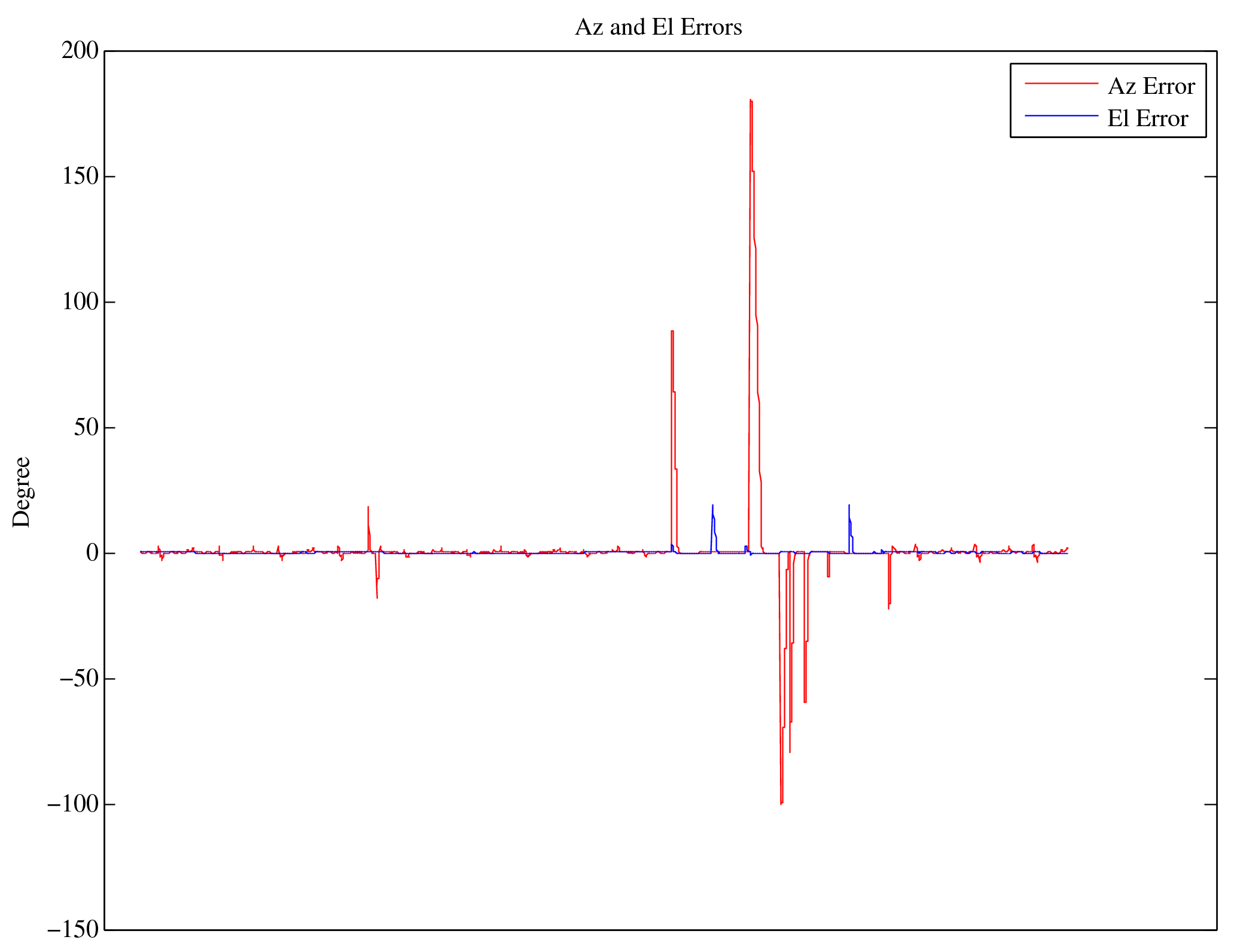Click the −100 y-axis tick label

72,804
